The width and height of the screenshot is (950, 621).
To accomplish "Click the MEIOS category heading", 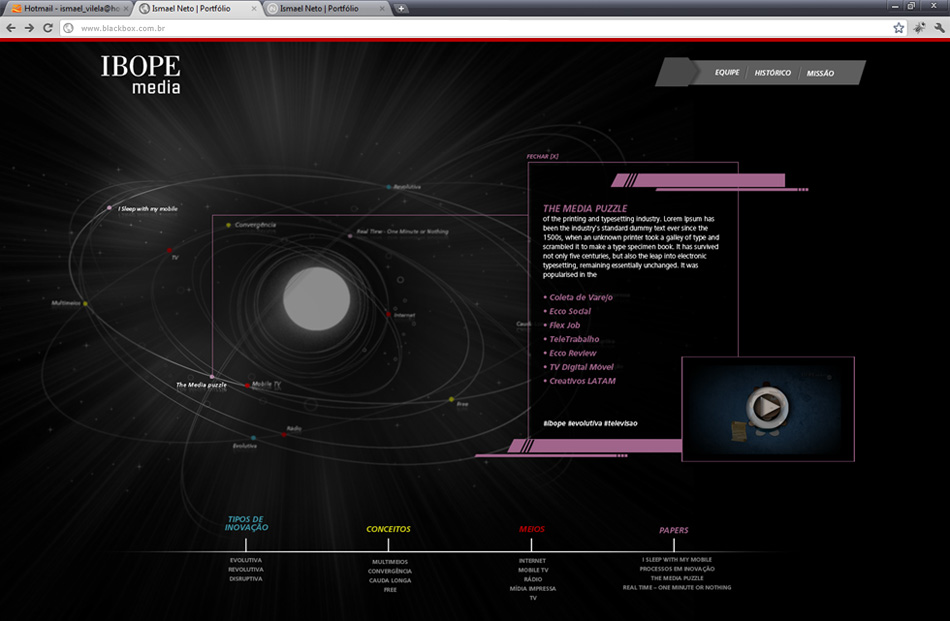I will tap(531, 529).
